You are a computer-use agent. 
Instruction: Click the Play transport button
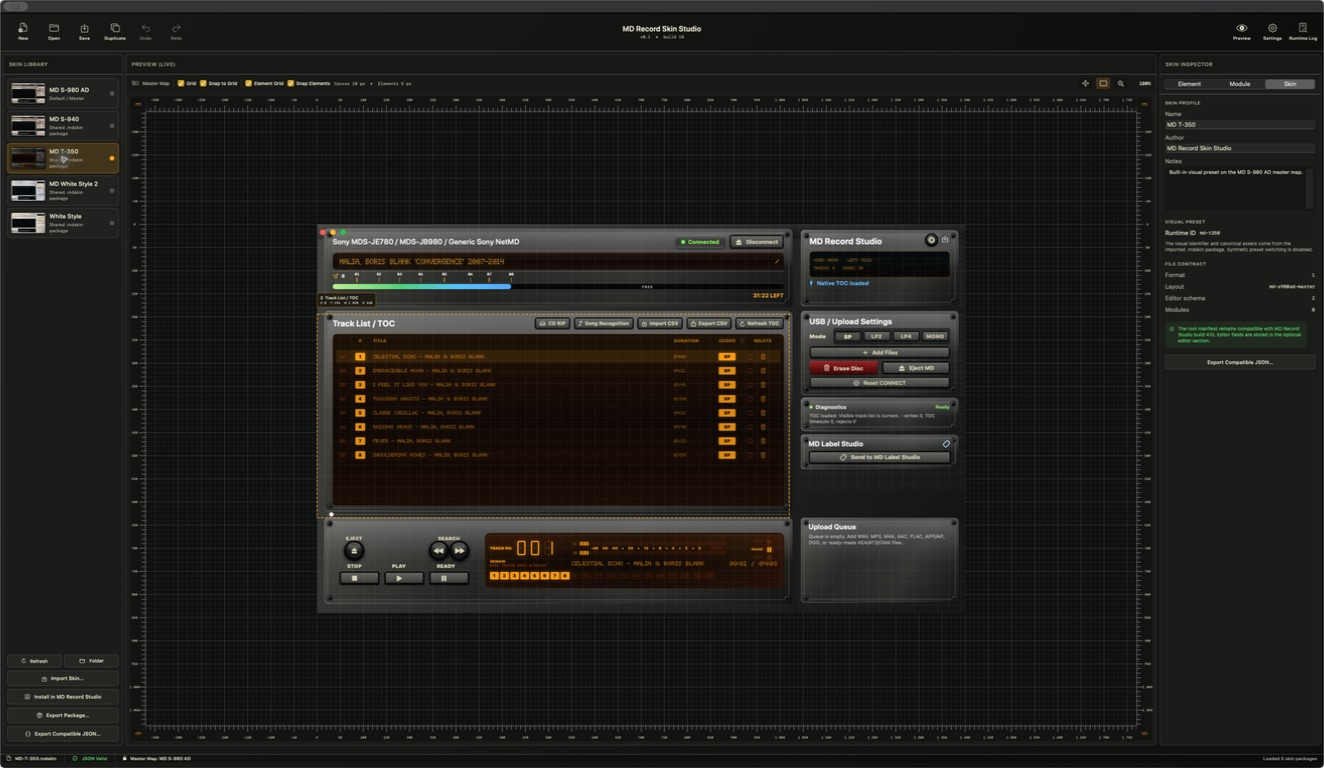tap(404, 577)
